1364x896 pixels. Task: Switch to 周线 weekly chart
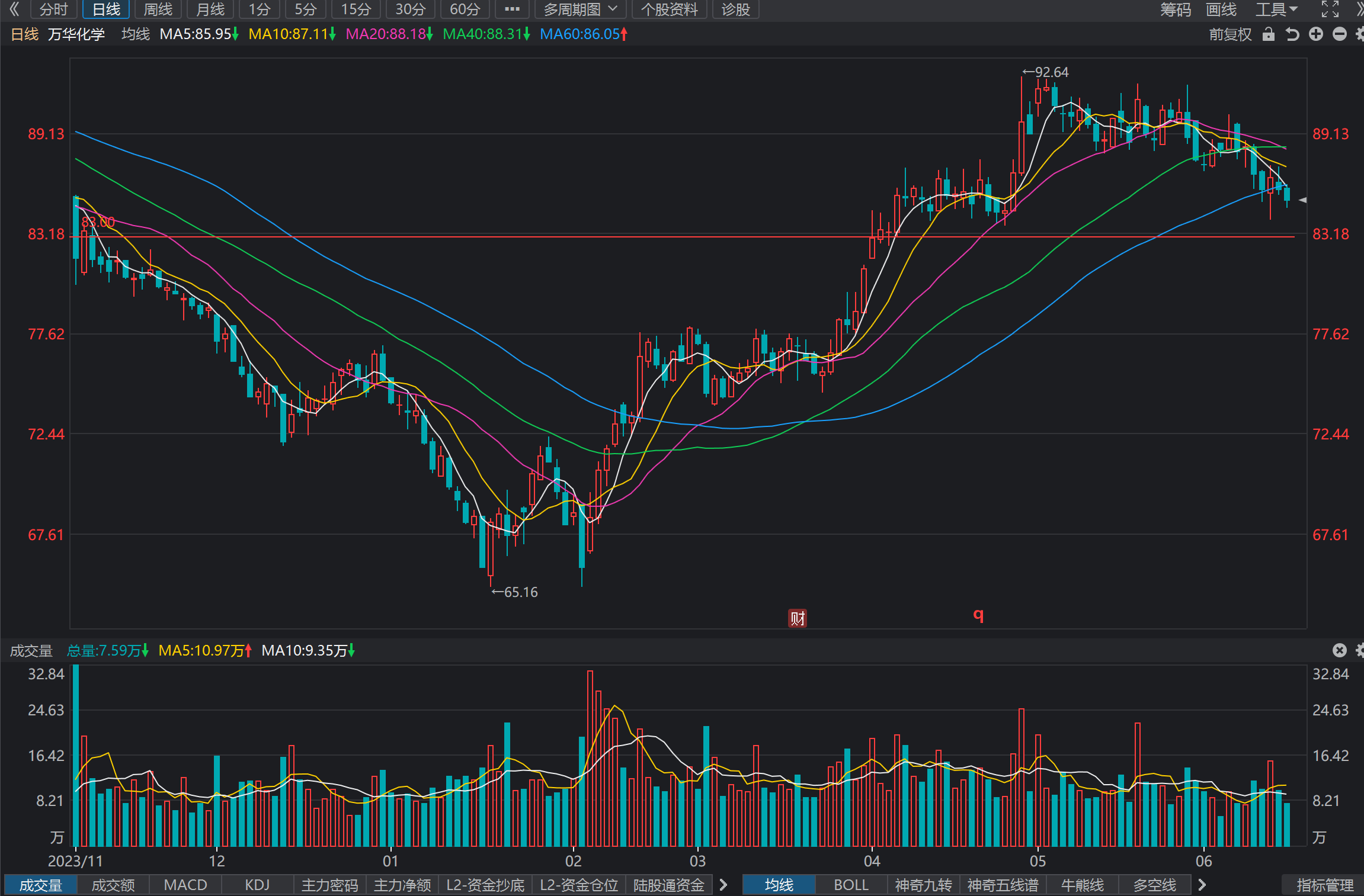point(158,9)
